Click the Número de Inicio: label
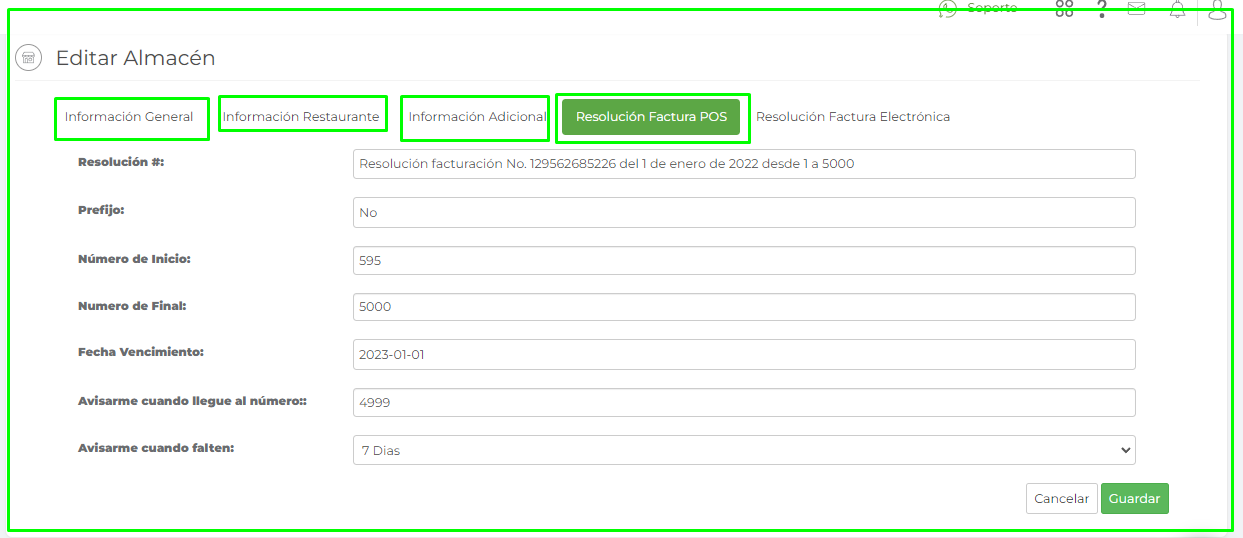 coord(134,258)
